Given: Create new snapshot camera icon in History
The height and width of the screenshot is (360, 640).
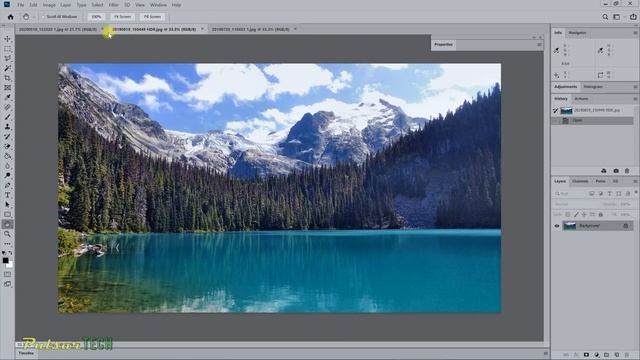Looking at the screenshot, I should pyautogui.click(x=616, y=171).
